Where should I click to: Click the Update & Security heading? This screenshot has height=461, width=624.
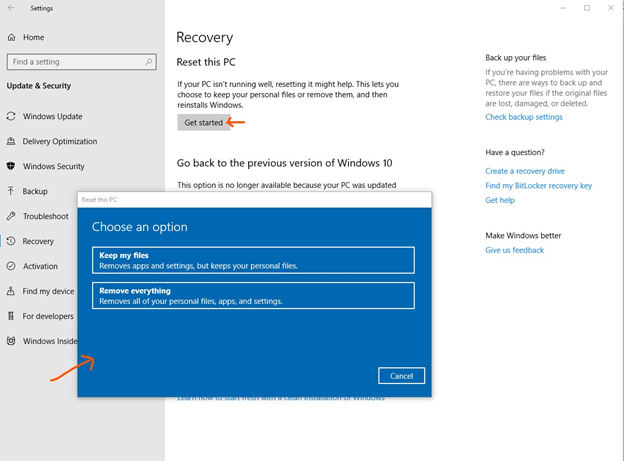tap(39, 86)
